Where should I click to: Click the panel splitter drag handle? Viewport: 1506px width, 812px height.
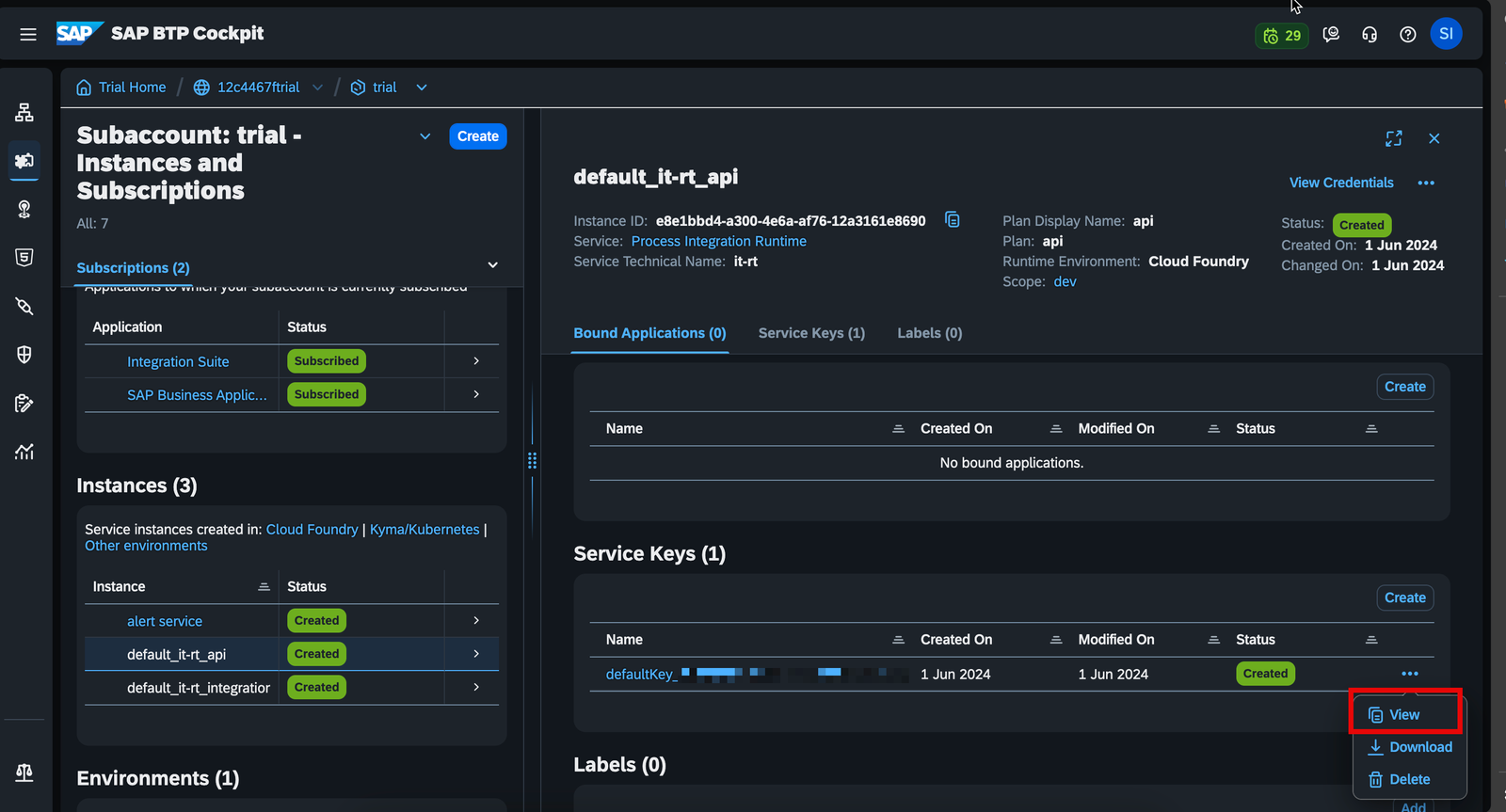532,460
